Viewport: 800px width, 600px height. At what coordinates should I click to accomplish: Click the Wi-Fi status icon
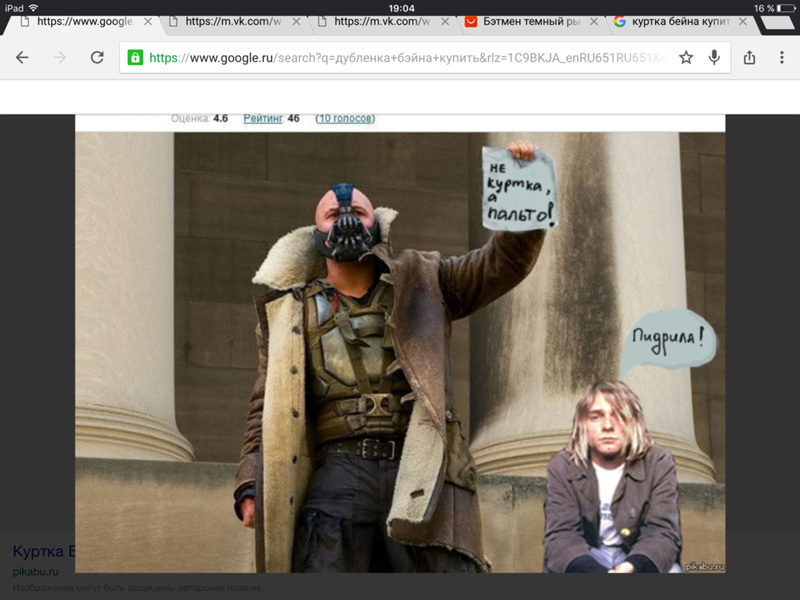[34, 8]
